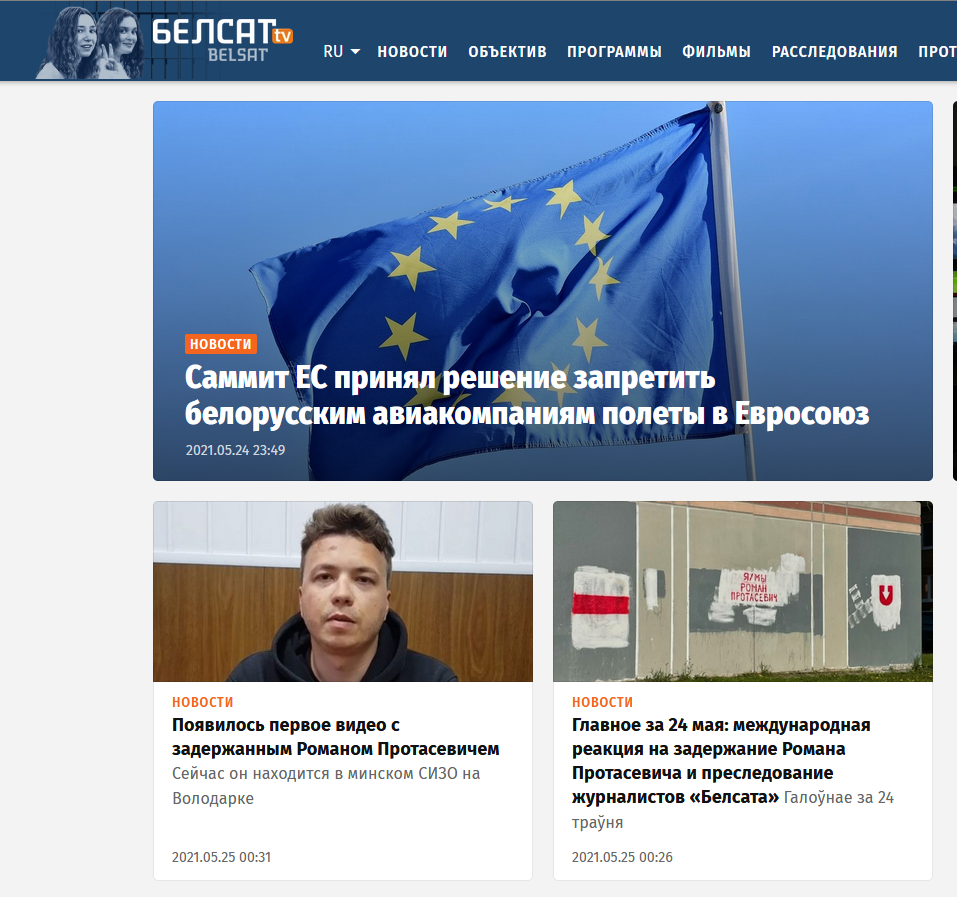Open the Фильмы menu item
The image size is (957, 897).
[717, 52]
